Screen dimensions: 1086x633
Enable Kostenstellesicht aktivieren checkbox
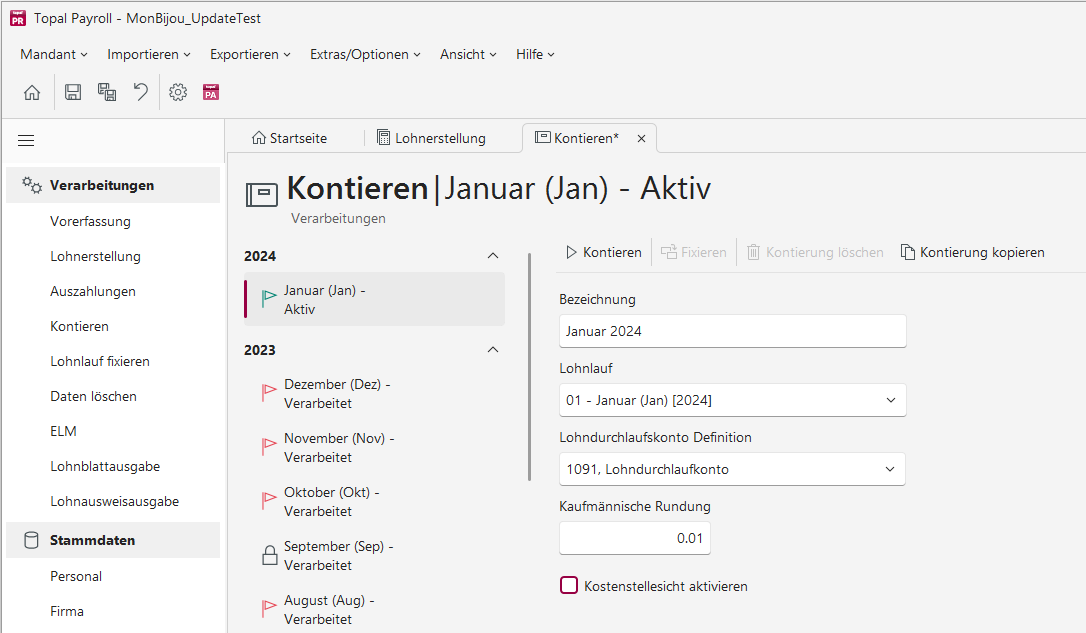(569, 586)
